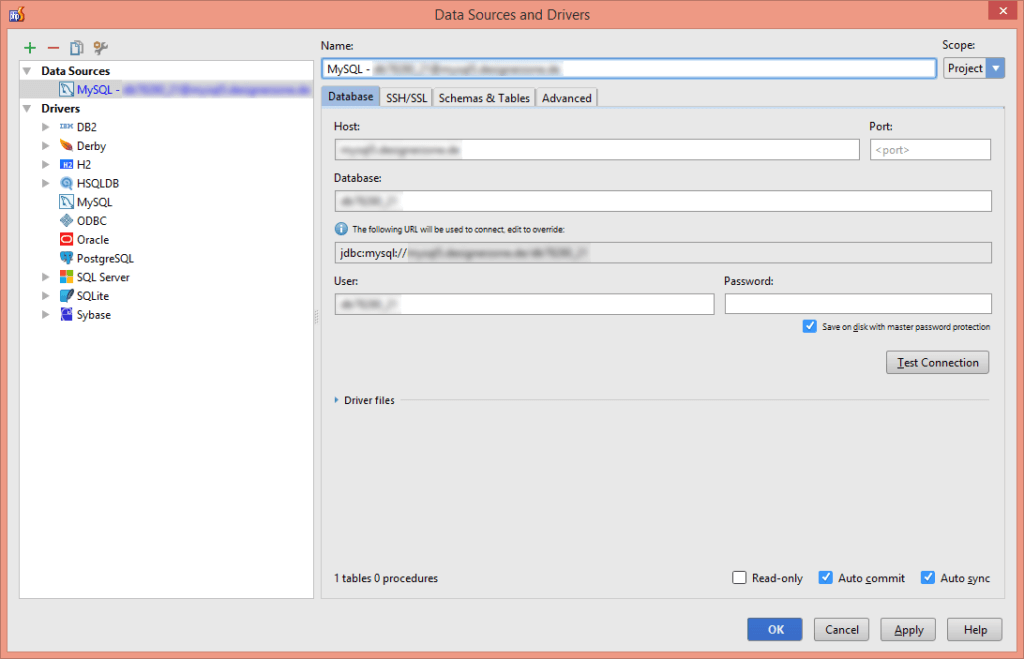Image resolution: width=1024 pixels, height=659 pixels.
Task: Add a new data source with the plus icon
Action: tap(29, 47)
